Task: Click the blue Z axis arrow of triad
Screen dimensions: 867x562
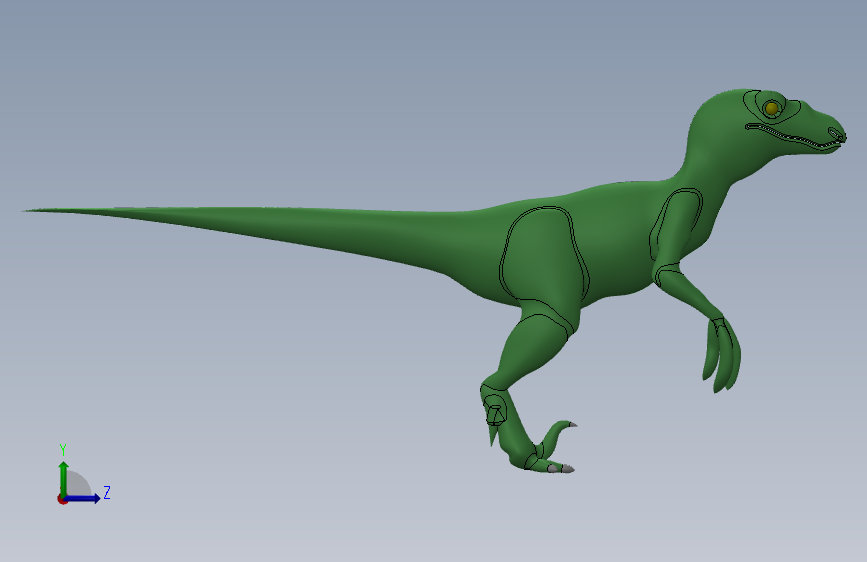Action: [x=84, y=498]
